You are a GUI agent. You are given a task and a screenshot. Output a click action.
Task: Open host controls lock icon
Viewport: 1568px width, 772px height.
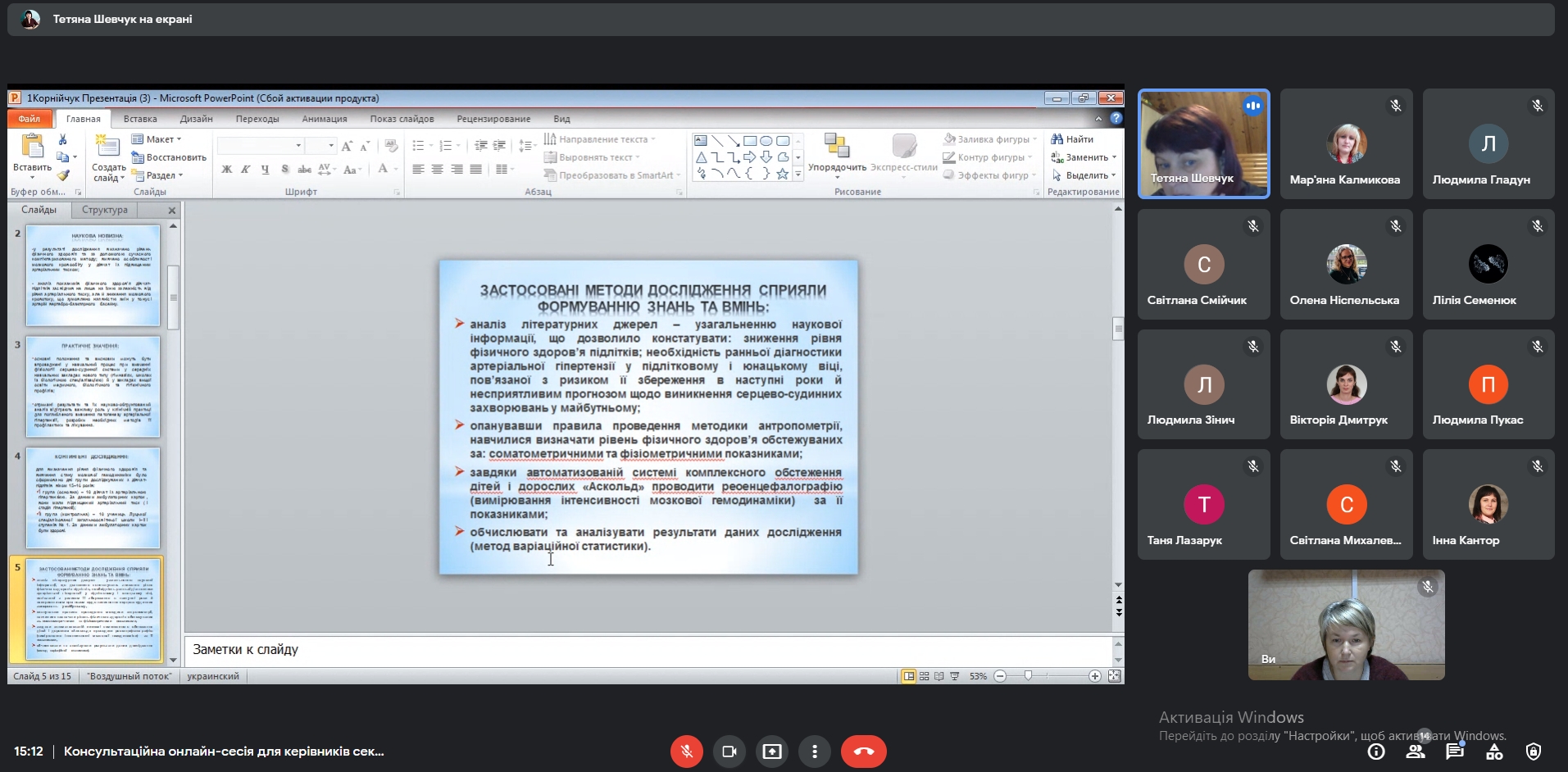tap(1534, 752)
